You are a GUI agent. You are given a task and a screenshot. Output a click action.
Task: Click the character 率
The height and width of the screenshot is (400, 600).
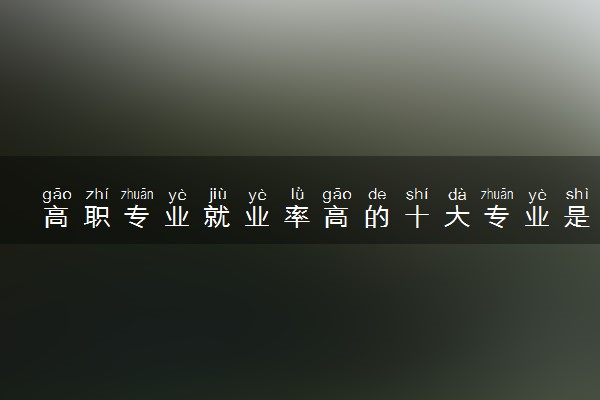click(x=297, y=217)
